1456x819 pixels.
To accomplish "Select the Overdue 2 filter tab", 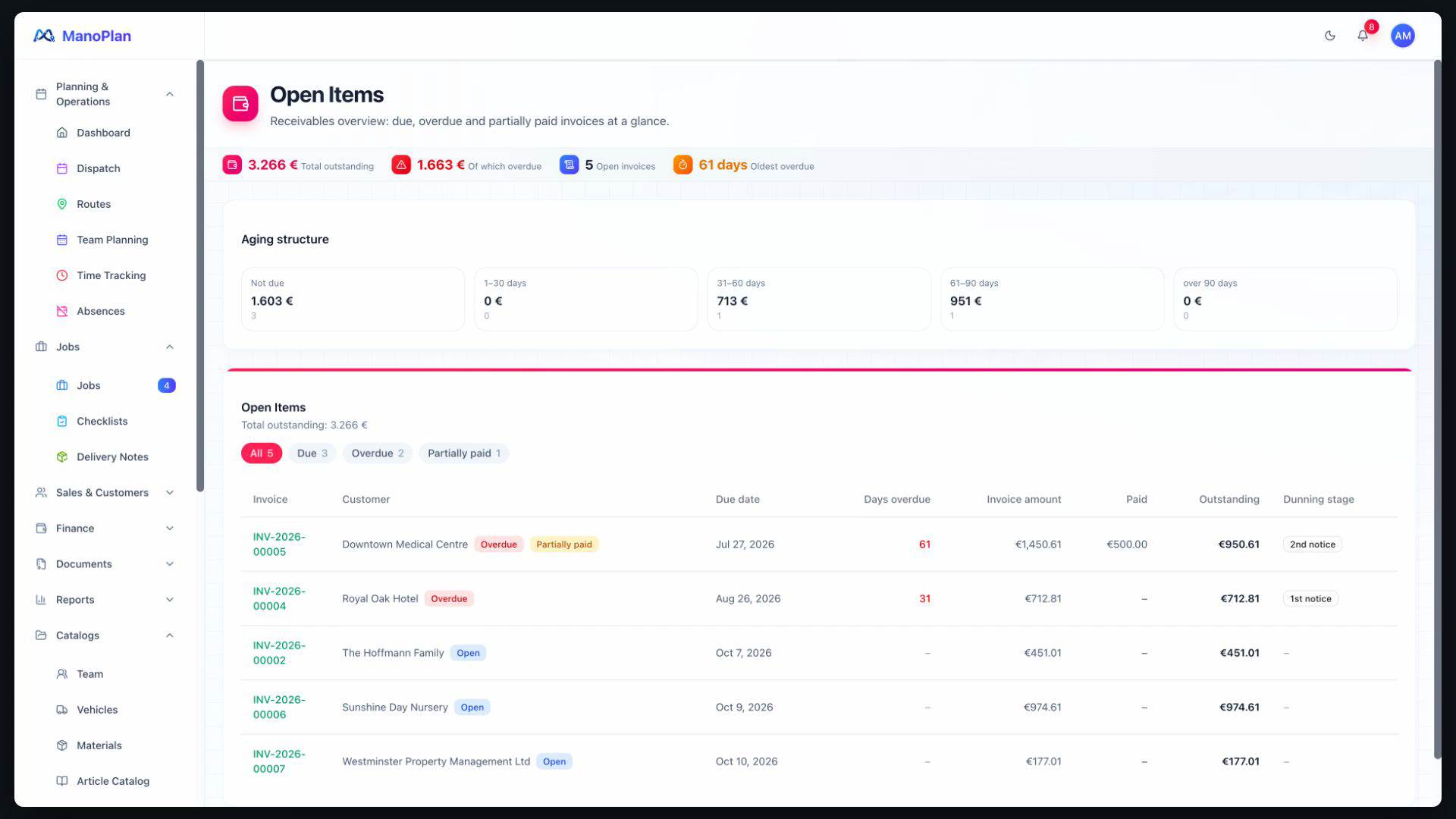I will pyautogui.click(x=377, y=453).
